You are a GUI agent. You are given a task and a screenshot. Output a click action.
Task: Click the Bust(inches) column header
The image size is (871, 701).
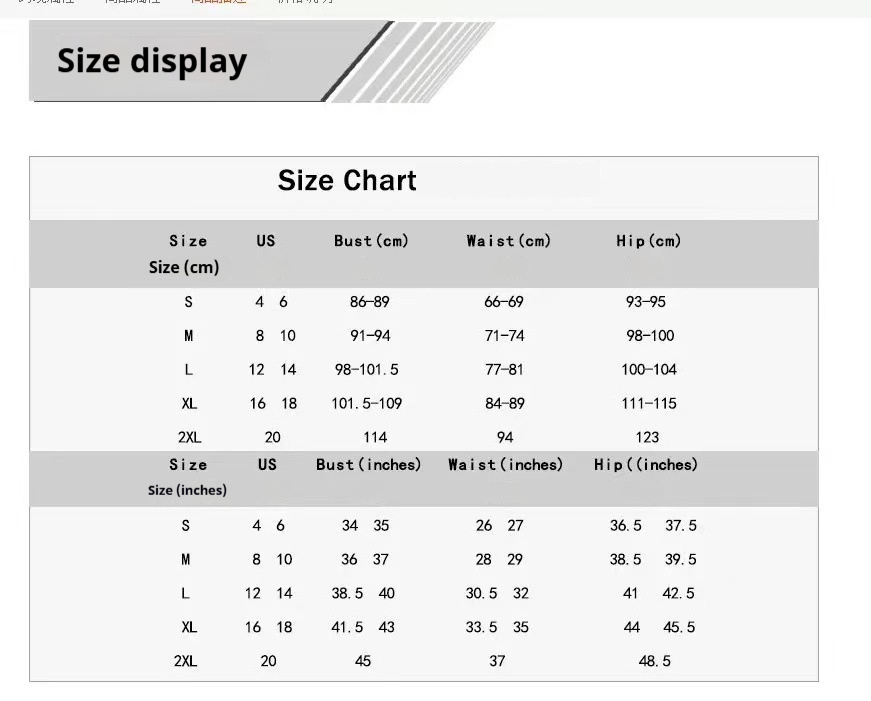tap(368, 464)
